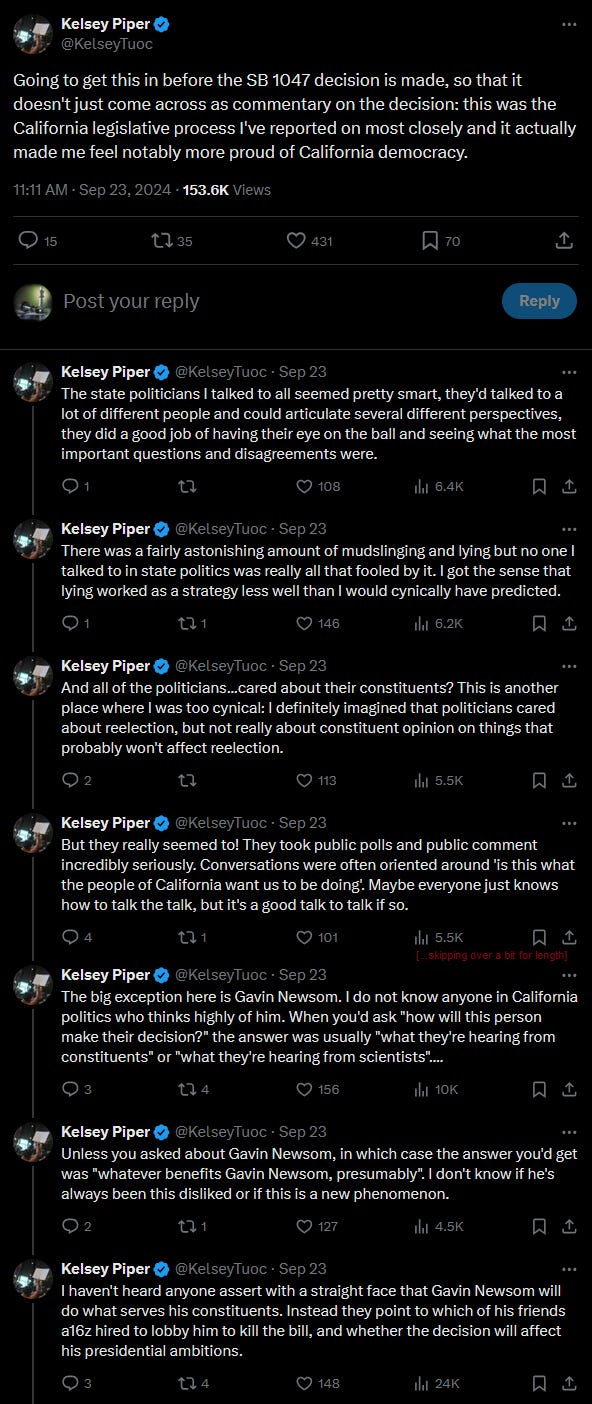This screenshot has height=1404, width=592.
Task: Repost the main SB 1047 tweet
Action: click(159, 240)
